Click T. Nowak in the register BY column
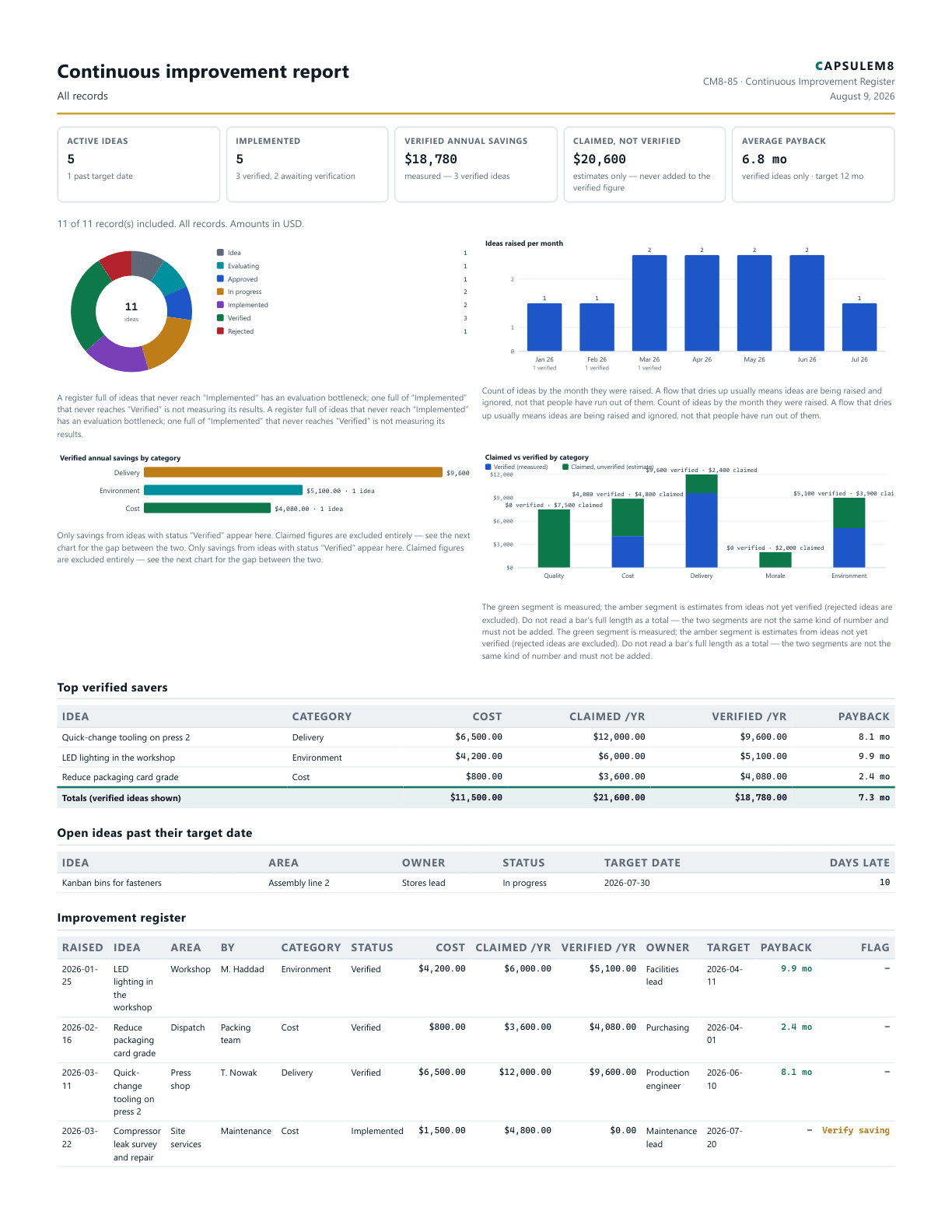 pyautogui.click(x=239, y=1073)
